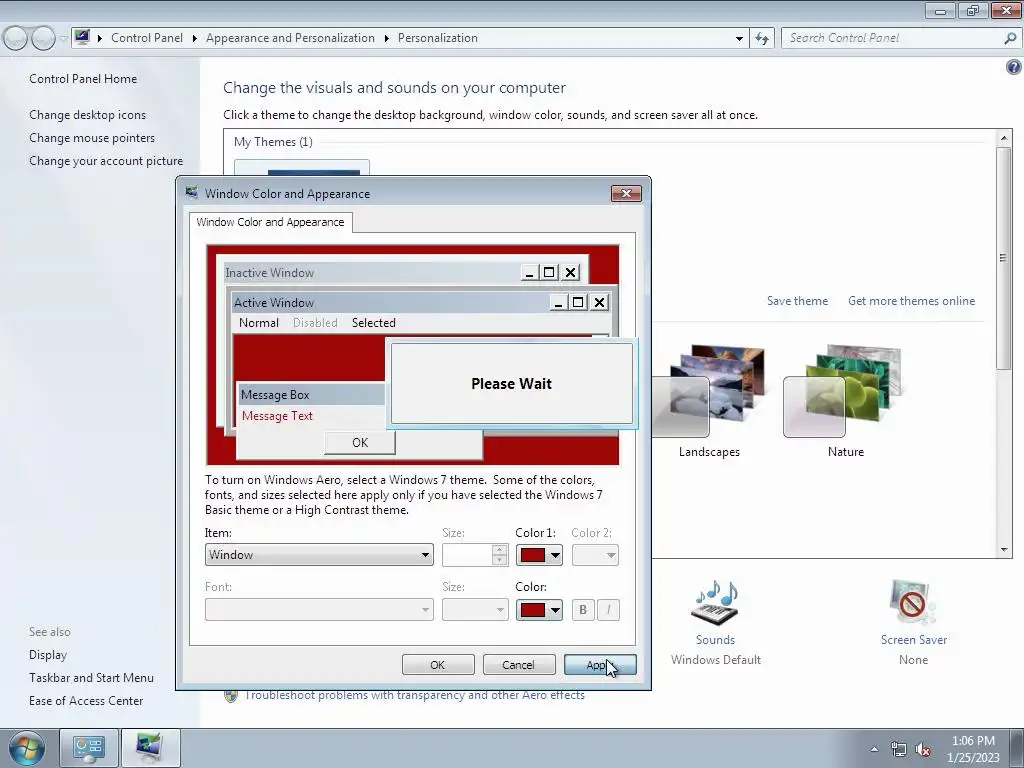Expand the address bar history dropdown
Viewport: 1024px width, 768px height.
739,38
